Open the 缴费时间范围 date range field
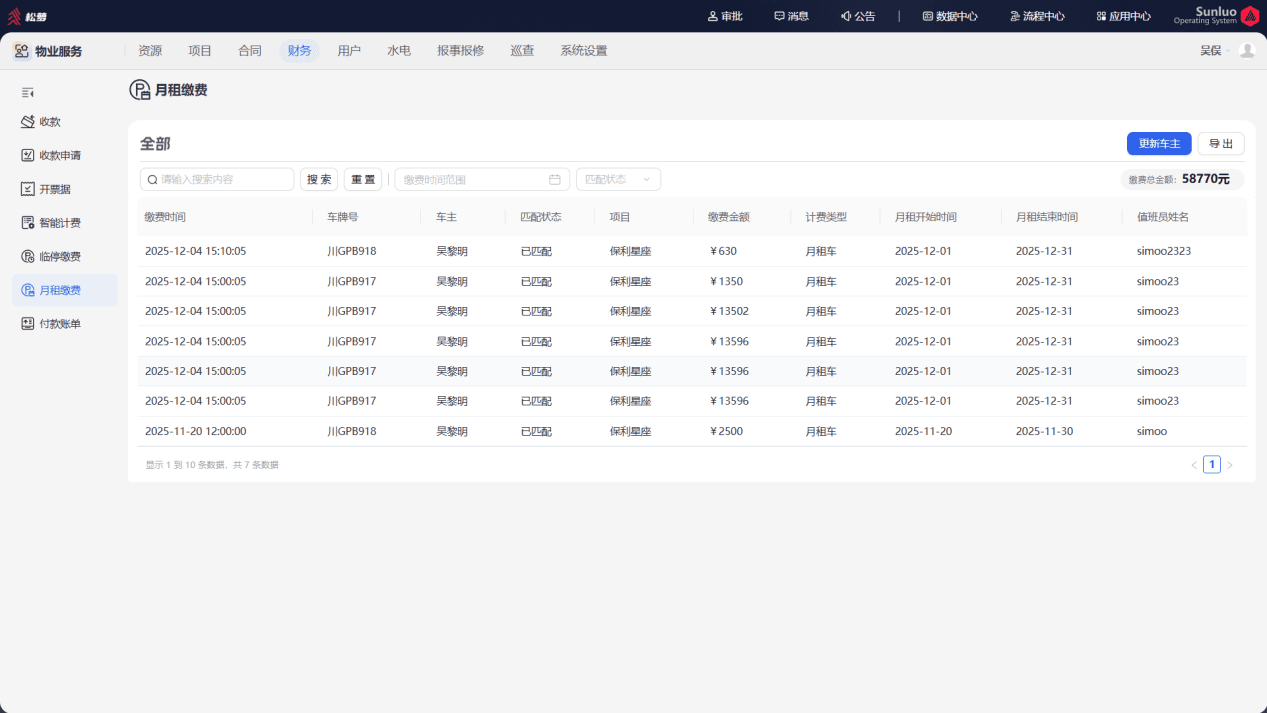Image resolution: width=1267 pixels, height=713 pixels. click(482, 180)
